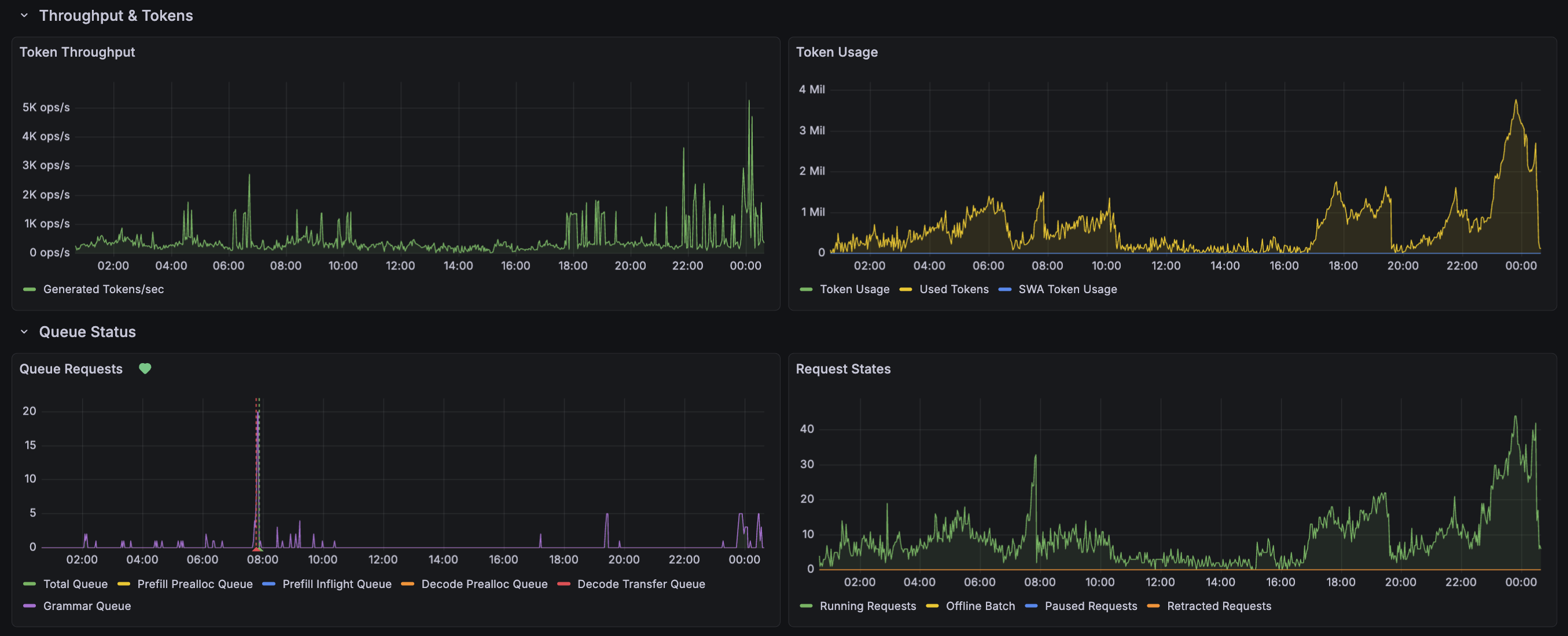Click the Decode Prealloc Queue legend entry

pos(484,584)
